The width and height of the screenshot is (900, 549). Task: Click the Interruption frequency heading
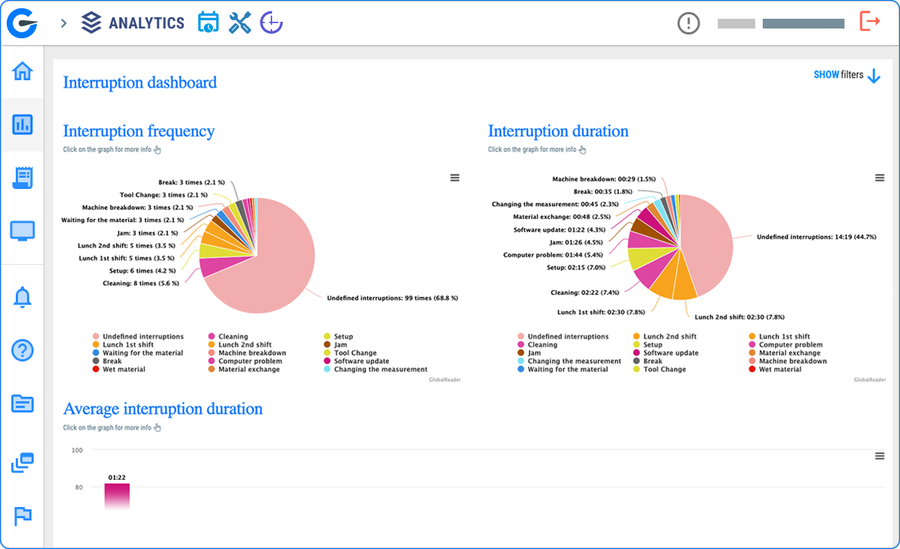(x=139, y=131)
